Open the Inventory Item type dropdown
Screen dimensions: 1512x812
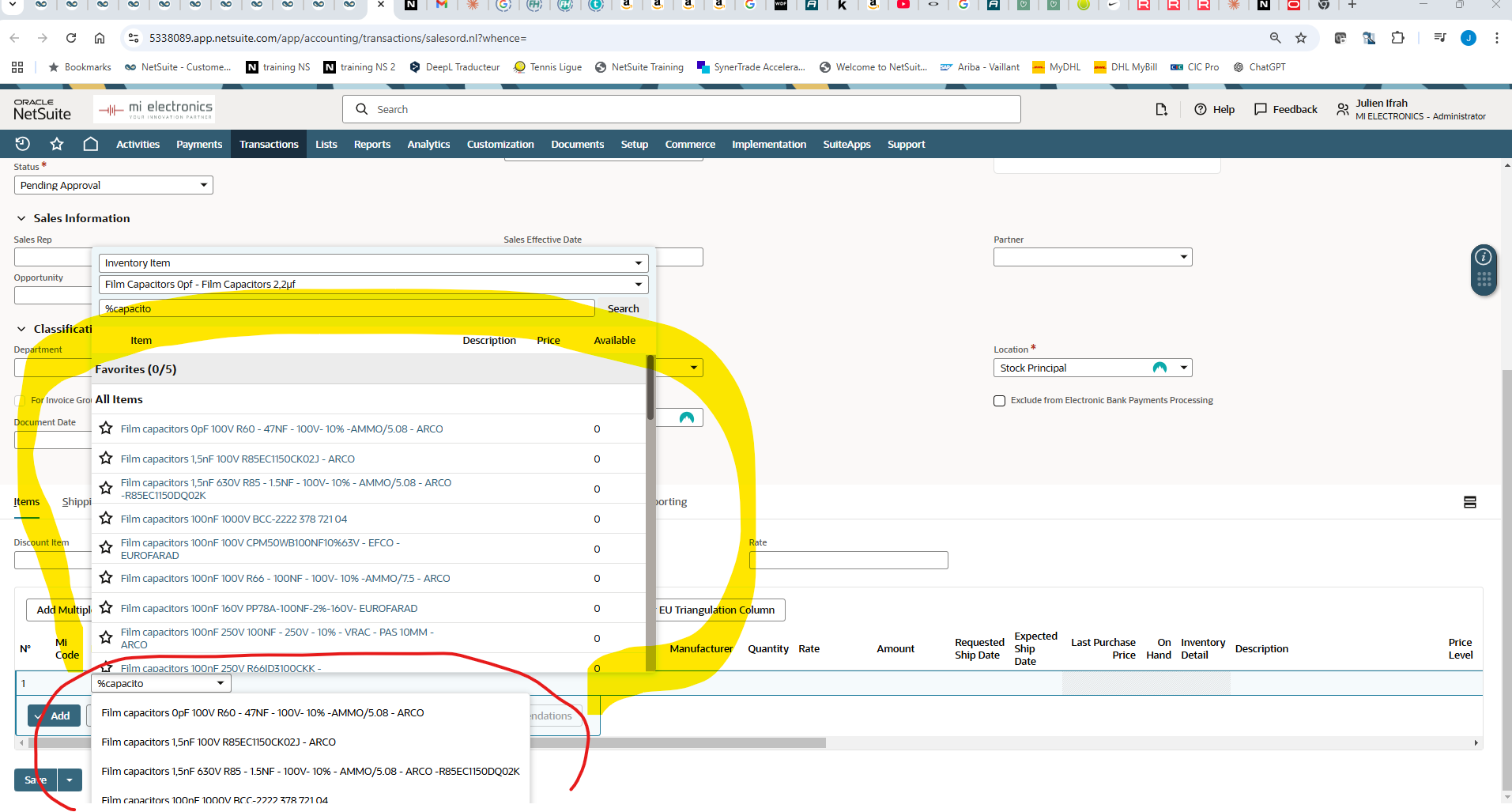pyautogui.click(x=373, y=263)
